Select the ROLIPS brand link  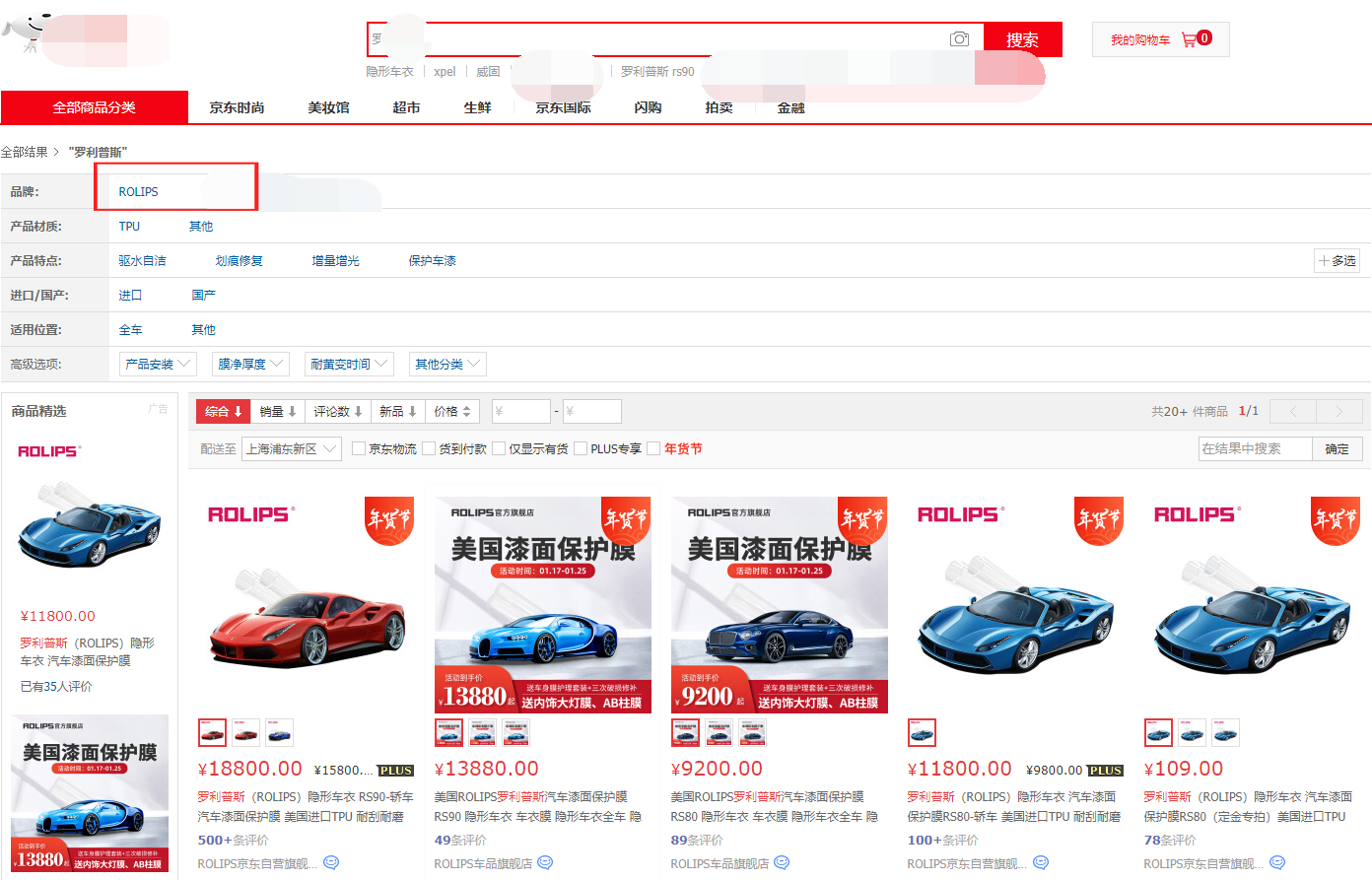tap(138, 192)
